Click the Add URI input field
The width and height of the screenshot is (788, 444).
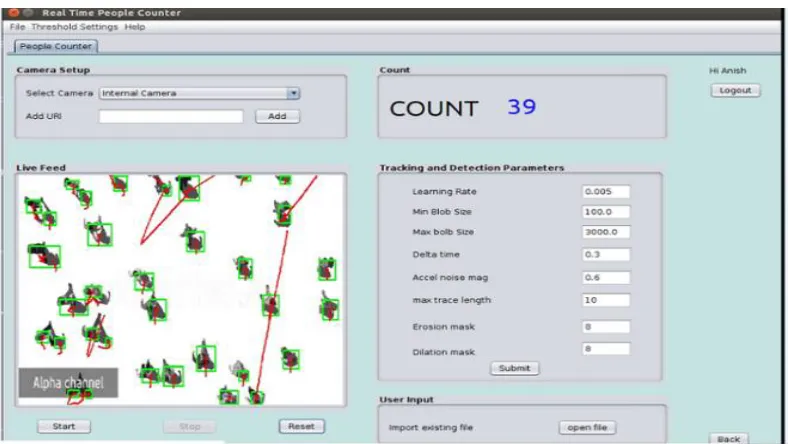click(171, 116)
